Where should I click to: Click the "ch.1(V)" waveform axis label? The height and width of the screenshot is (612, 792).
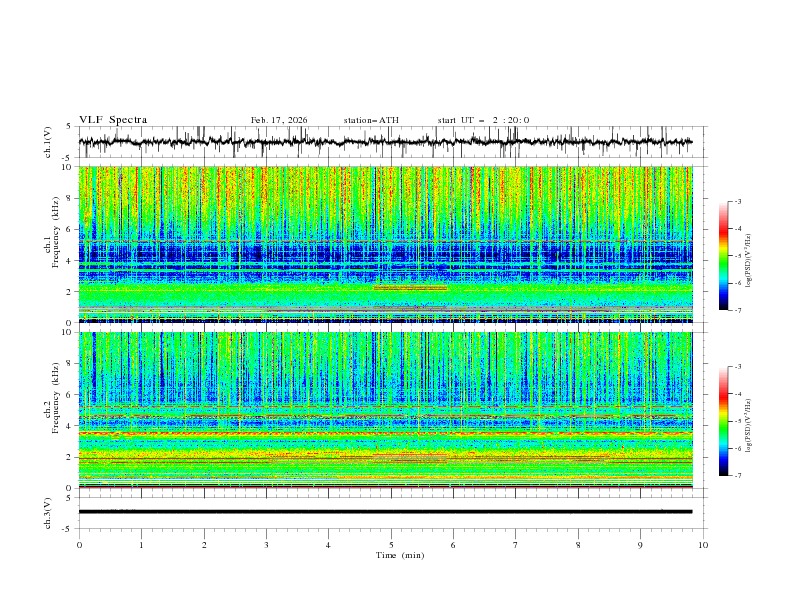click(x=48, y=142)
